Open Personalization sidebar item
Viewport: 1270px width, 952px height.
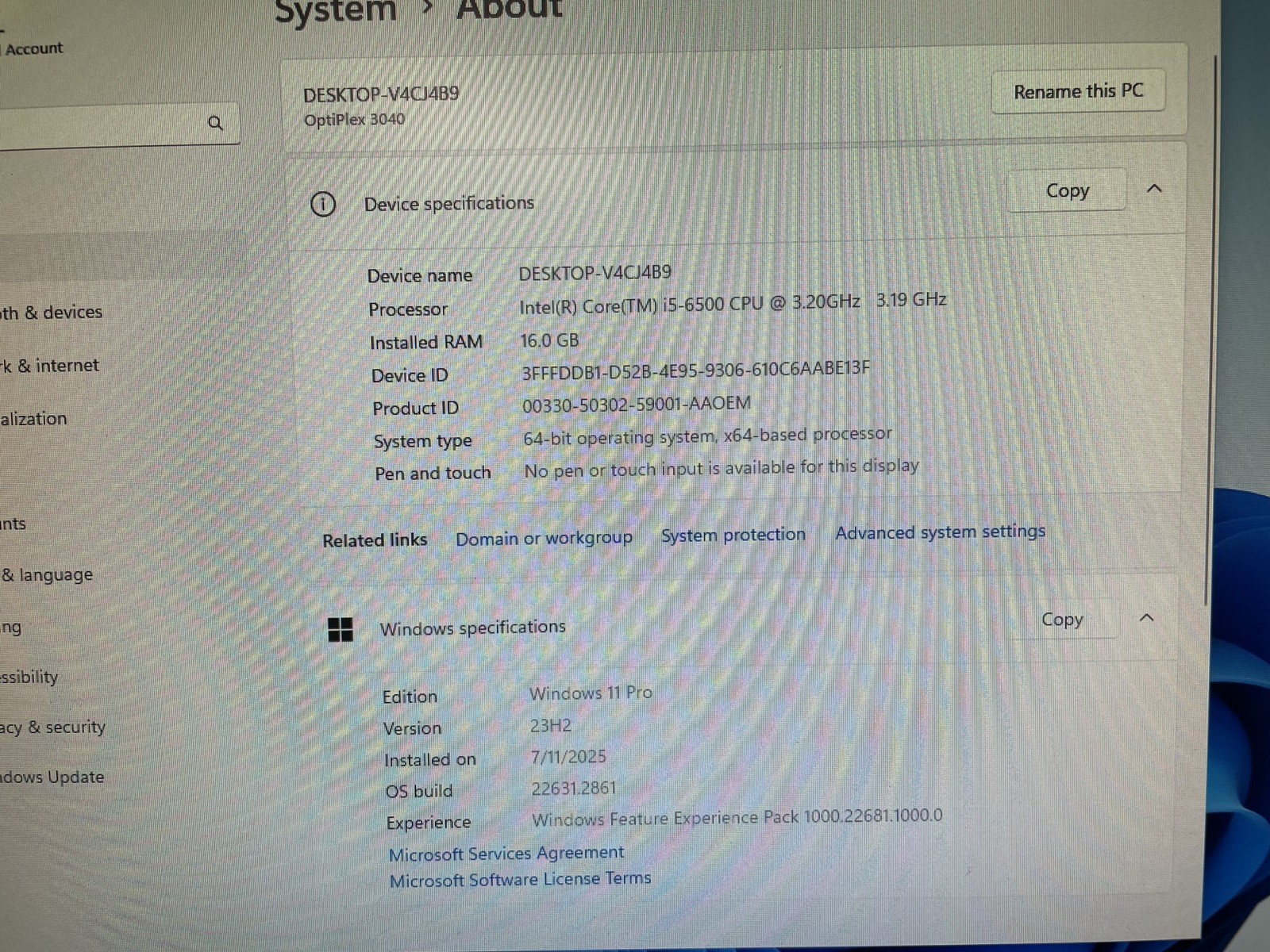click(x=33, y=419)
